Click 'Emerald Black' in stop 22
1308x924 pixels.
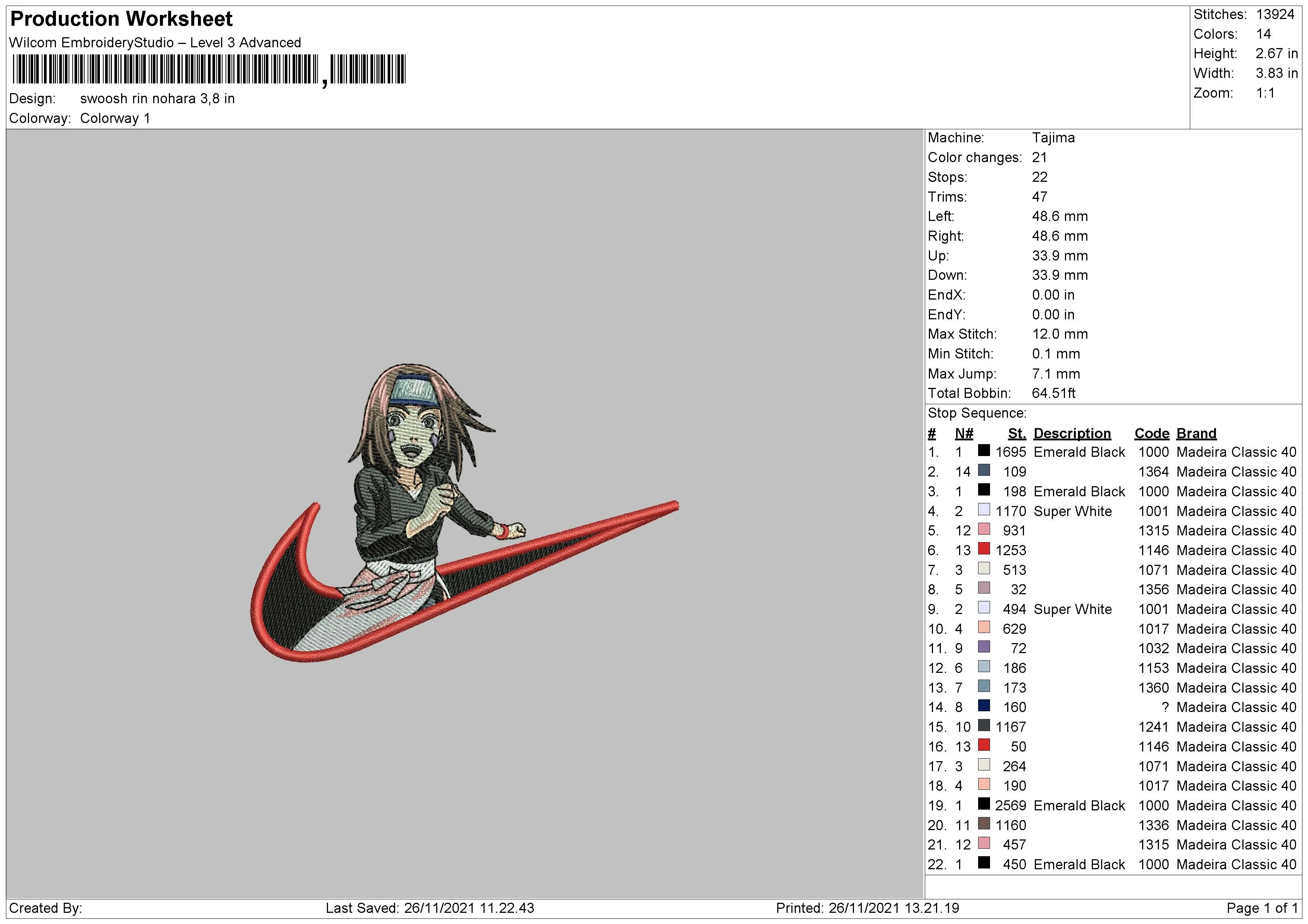1079,864
